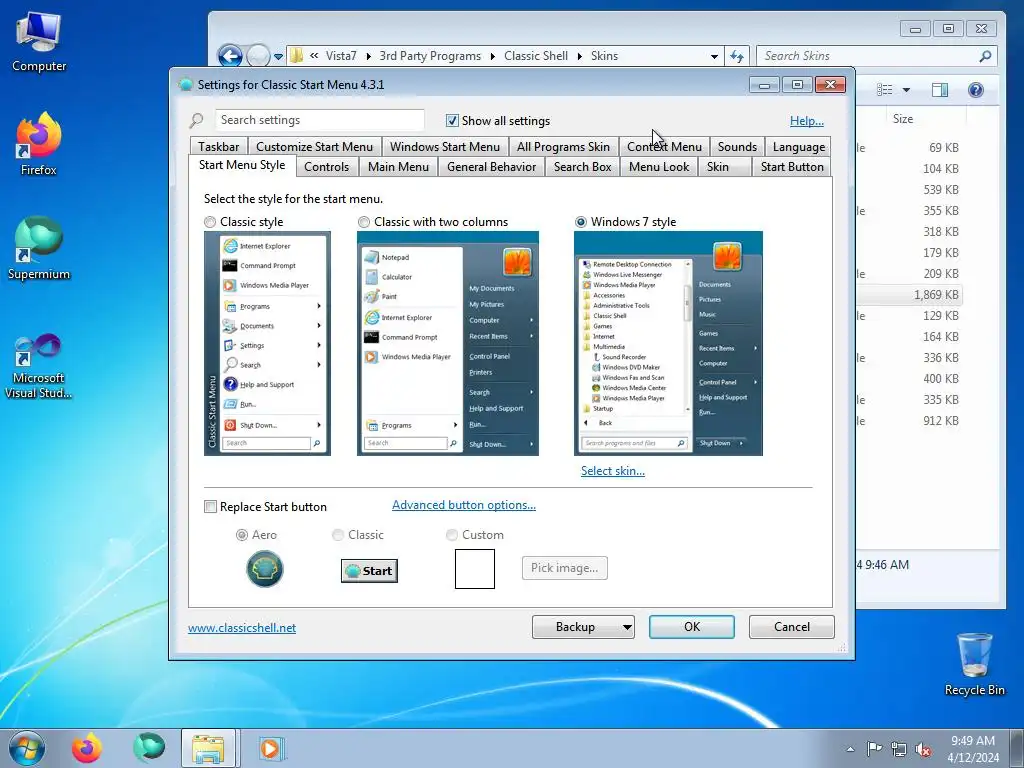Click the Cancel button

point(792,627)
